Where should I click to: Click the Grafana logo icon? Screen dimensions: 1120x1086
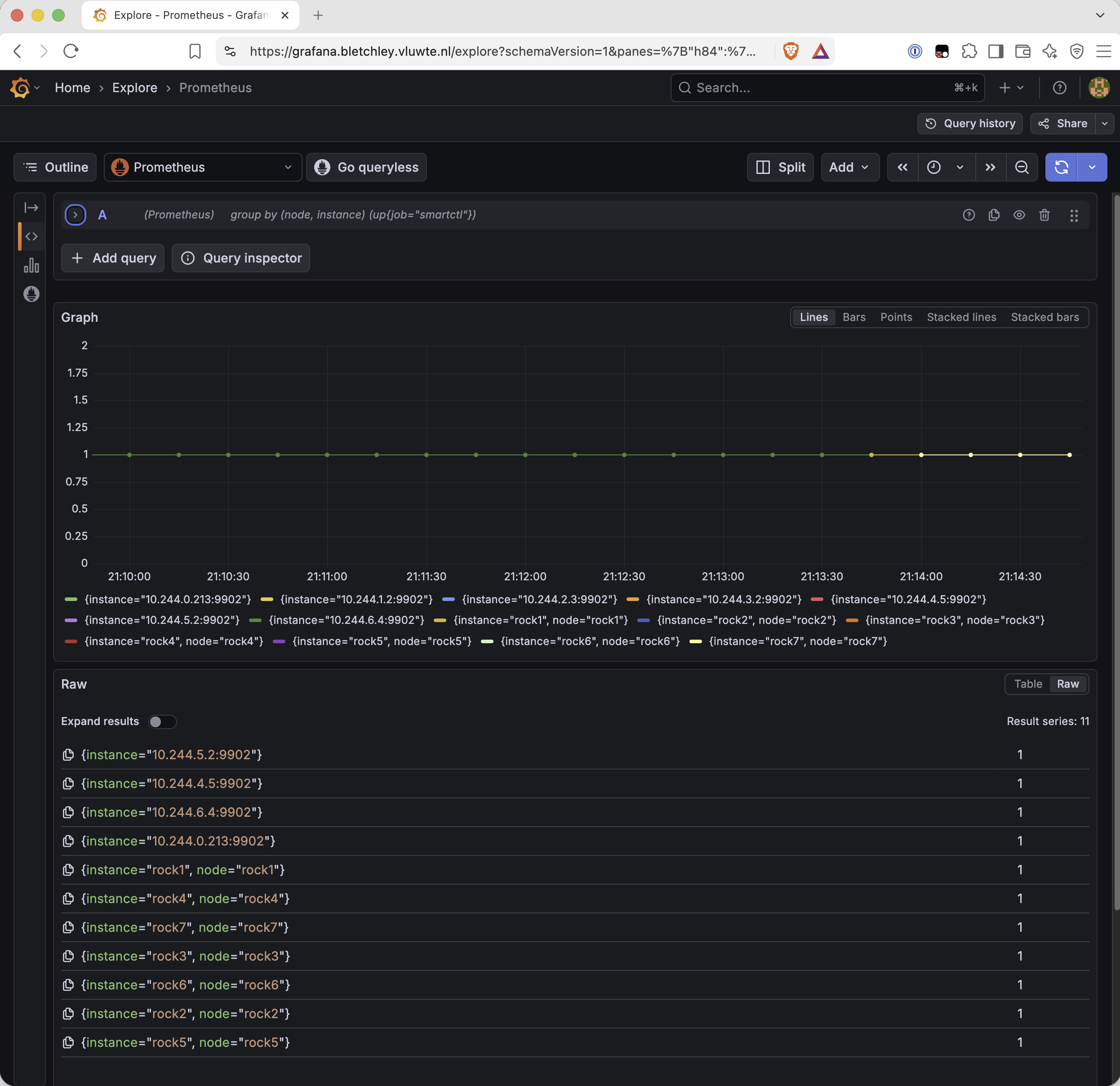20,88
